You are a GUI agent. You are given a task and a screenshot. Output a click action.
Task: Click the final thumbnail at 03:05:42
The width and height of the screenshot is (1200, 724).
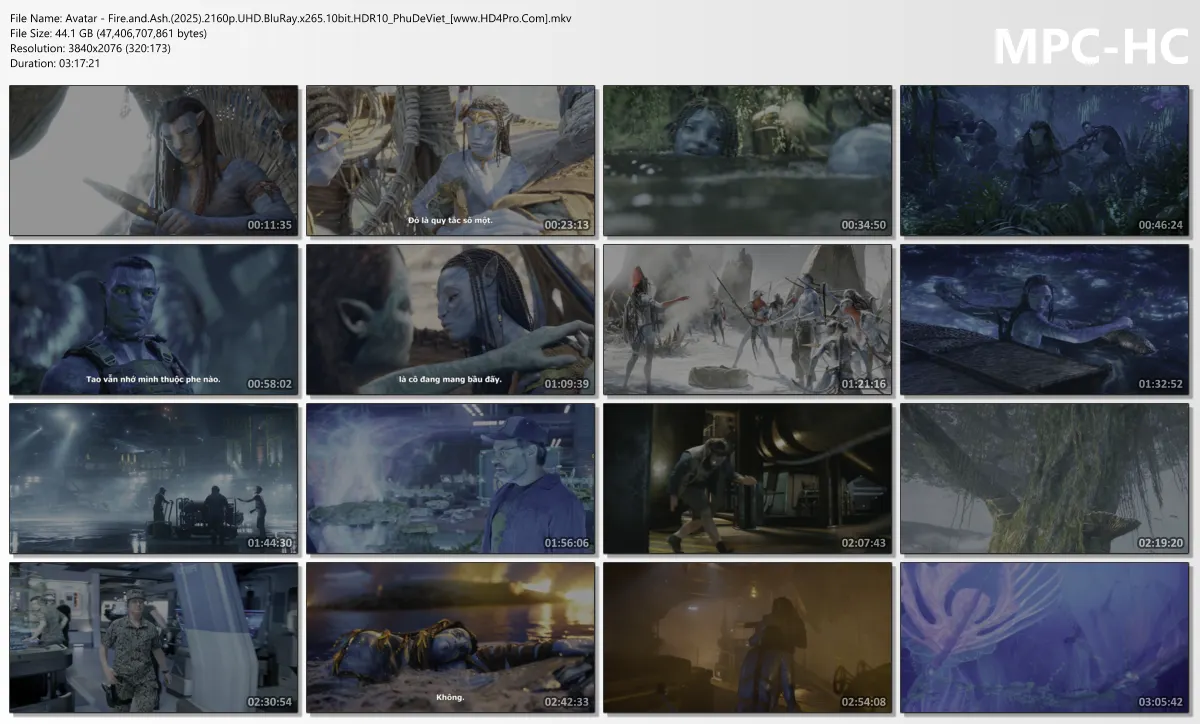click(x=1045, y=637)
